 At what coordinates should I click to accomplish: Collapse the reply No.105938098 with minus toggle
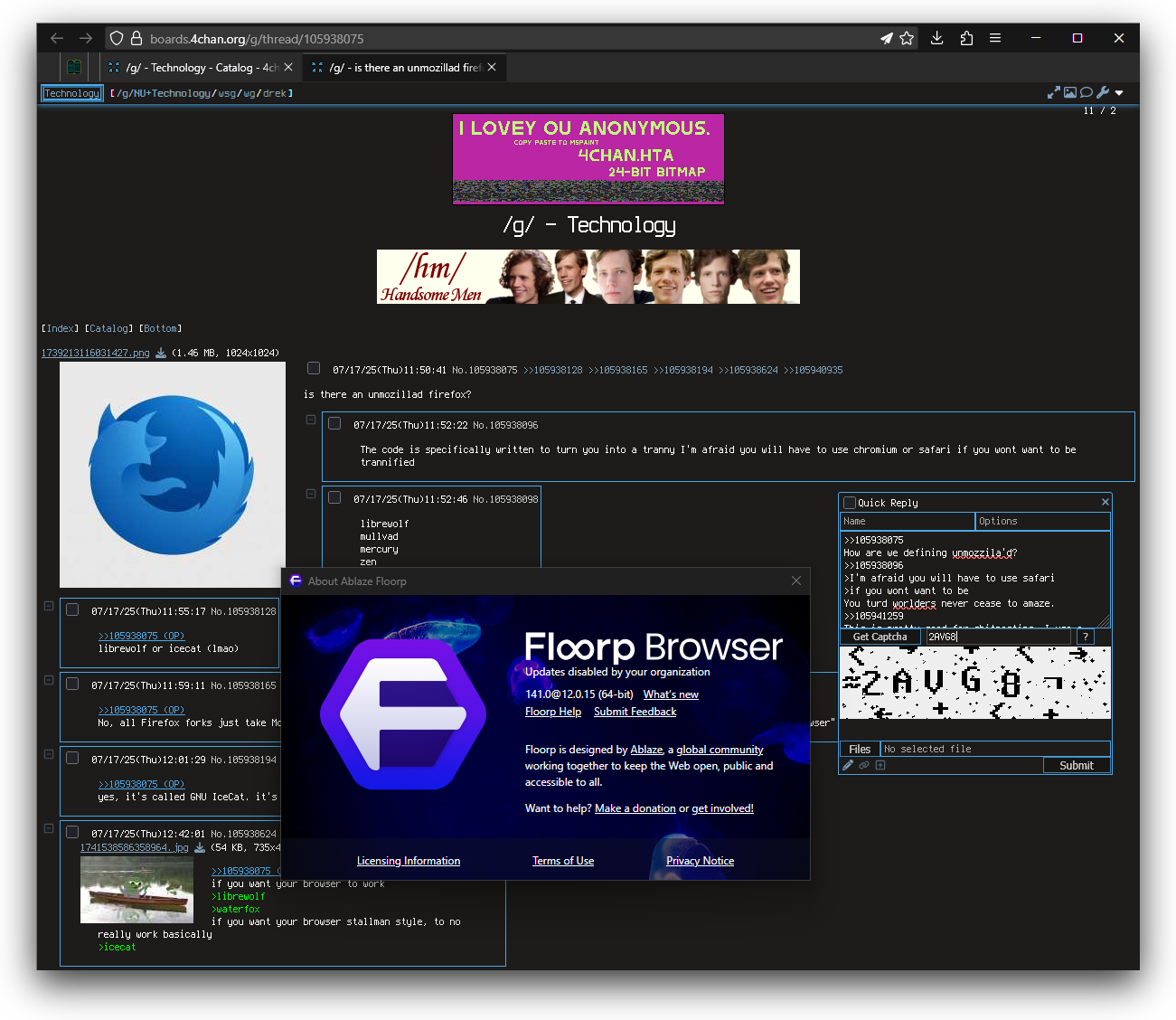click(x=311, y=494)
